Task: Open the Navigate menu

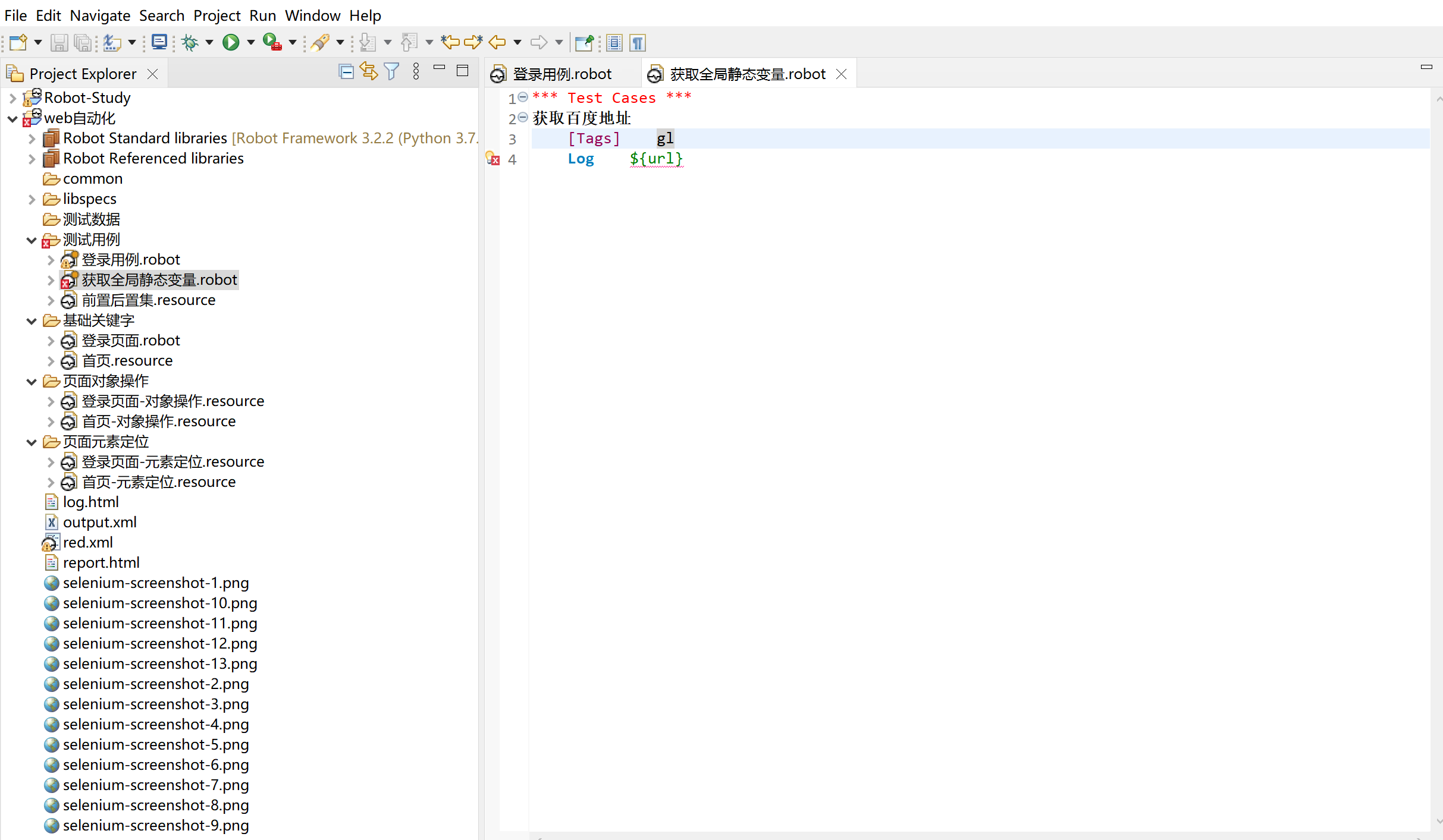Action: pos(100,15)
